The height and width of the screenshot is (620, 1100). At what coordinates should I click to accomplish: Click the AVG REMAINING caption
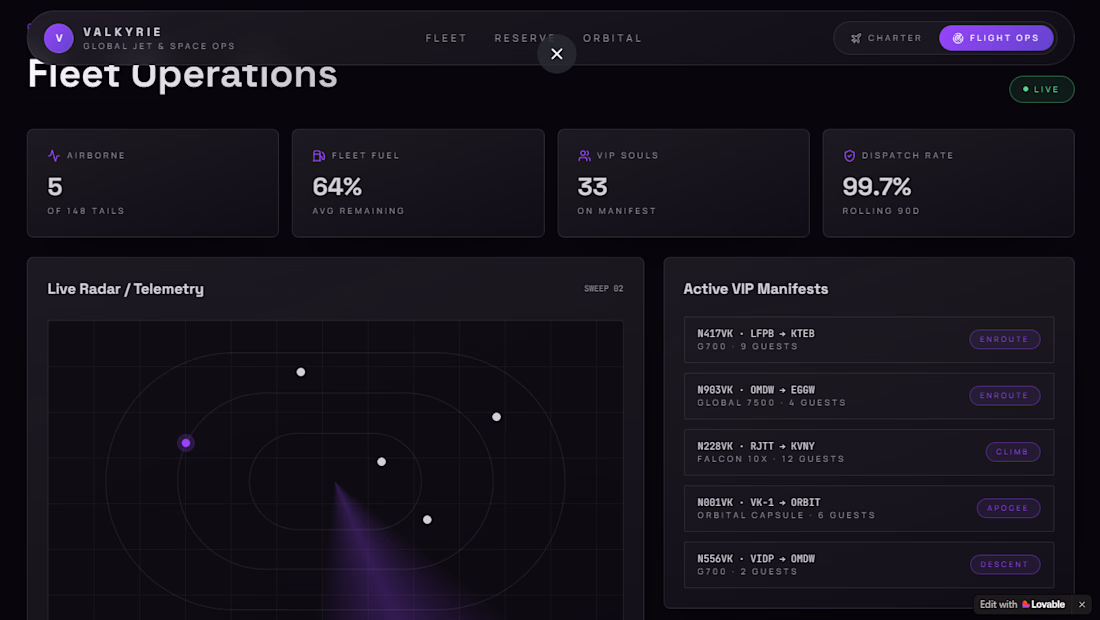[x=358, y=211]
